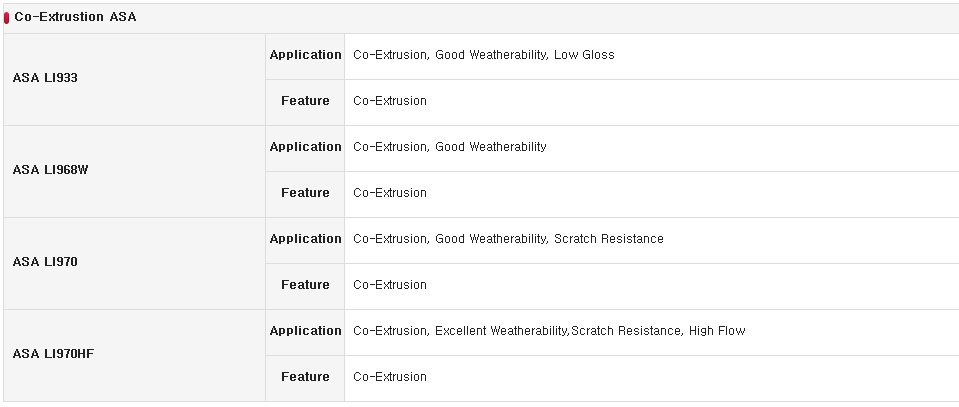
Task: Click the Application label for ASA LI933
Action: (305, 54)
